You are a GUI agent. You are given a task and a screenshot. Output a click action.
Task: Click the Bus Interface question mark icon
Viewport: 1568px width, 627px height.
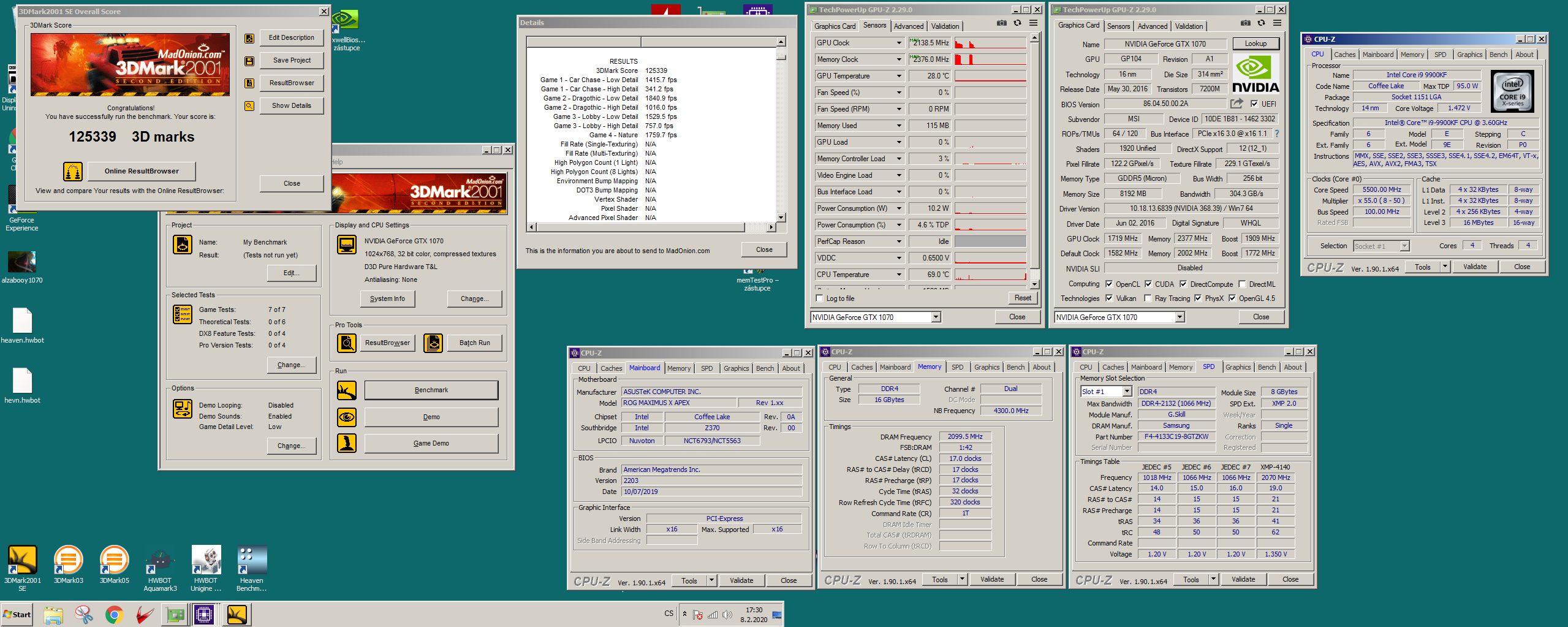[x=1276, y=134]
